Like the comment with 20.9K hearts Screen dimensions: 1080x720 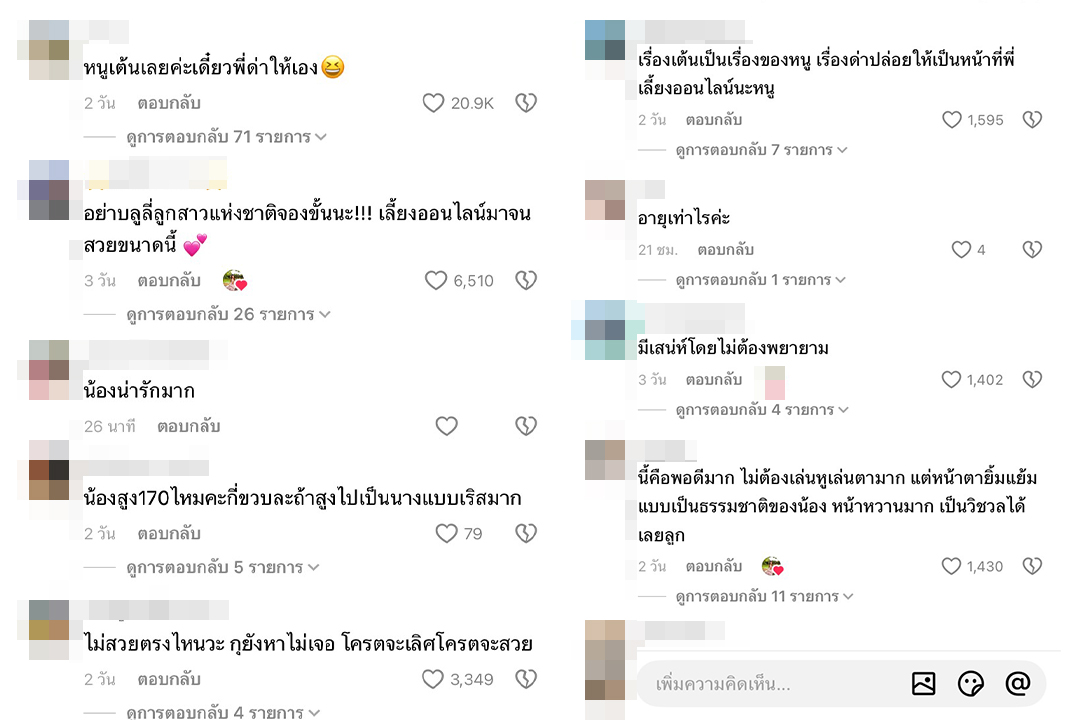tap(433, 103)
